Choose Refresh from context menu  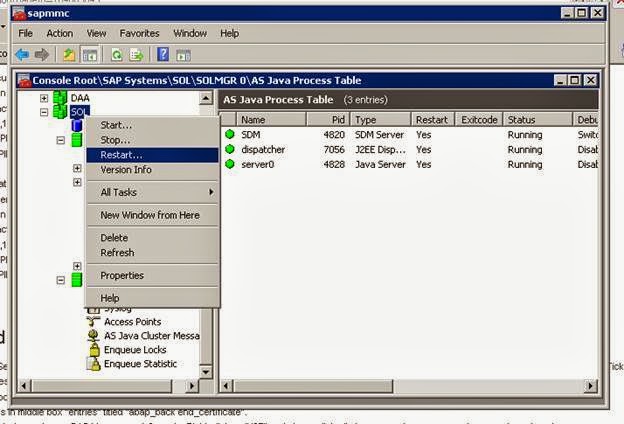[x=152, y=252]
